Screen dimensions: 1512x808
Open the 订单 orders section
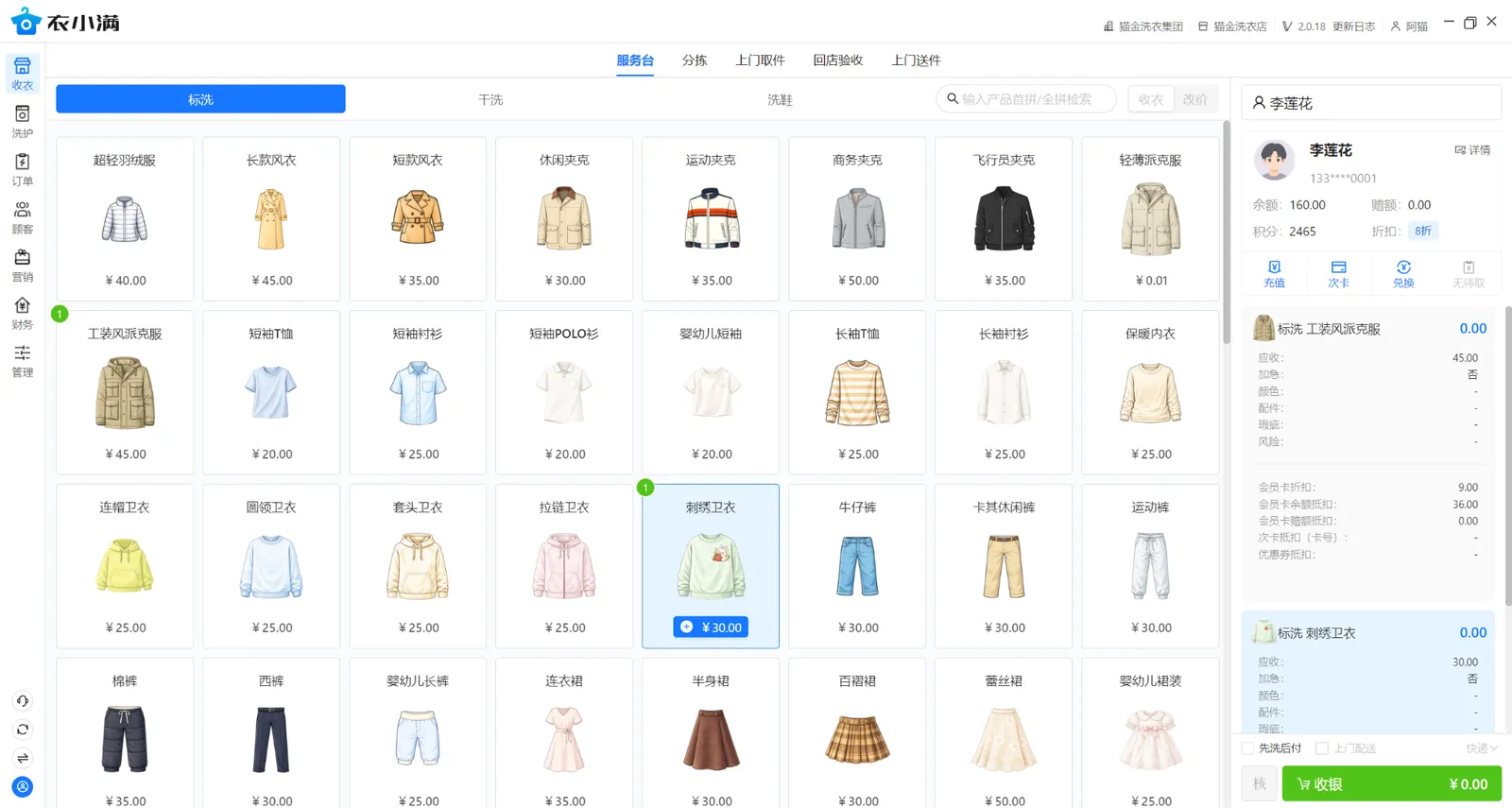23,169
